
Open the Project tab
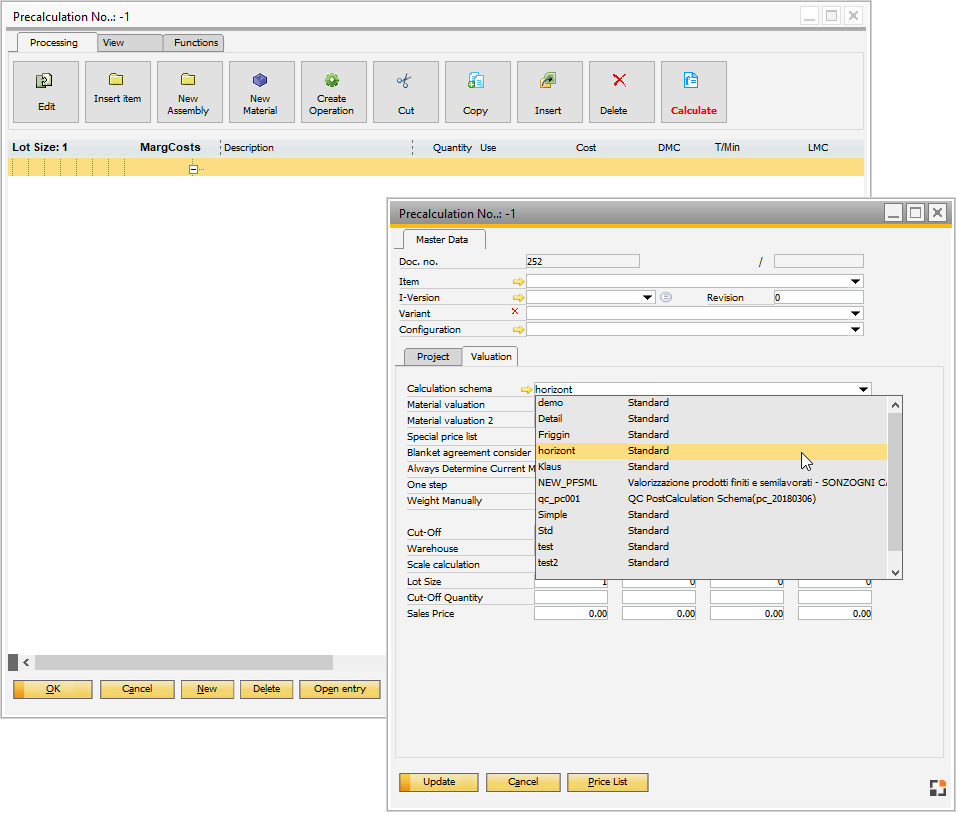click(x=433, y=356)
